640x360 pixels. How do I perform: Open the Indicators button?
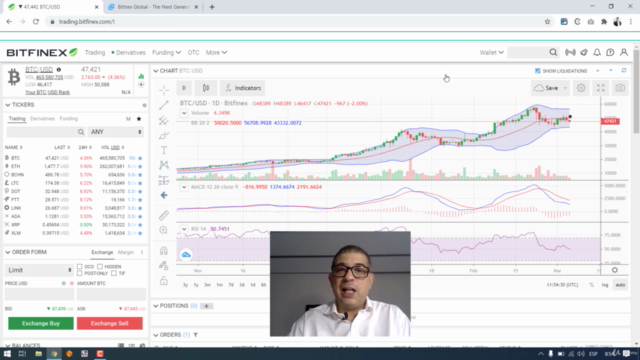click(243, 88)
